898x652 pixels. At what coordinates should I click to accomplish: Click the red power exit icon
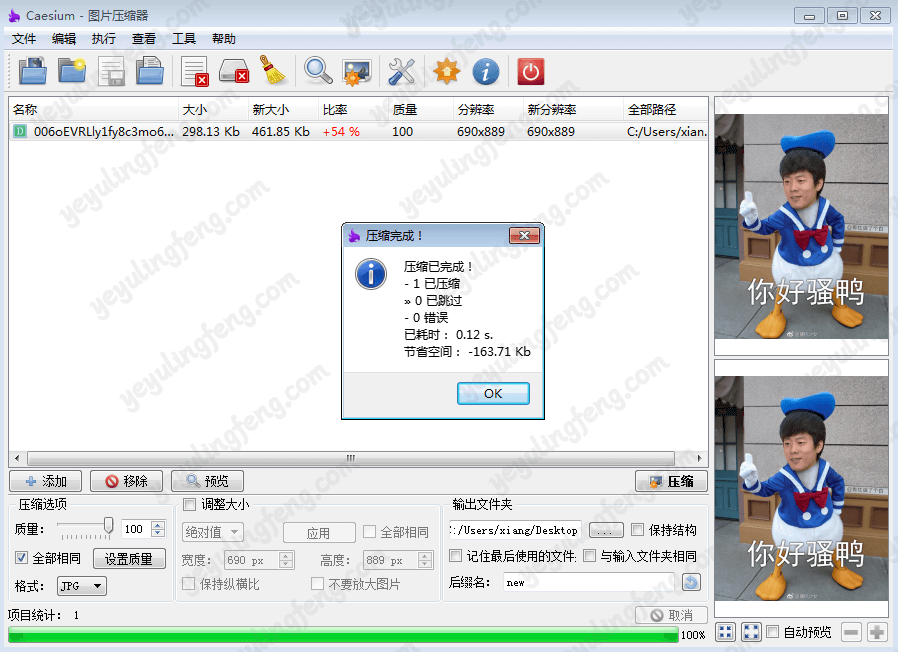(530, 72)
